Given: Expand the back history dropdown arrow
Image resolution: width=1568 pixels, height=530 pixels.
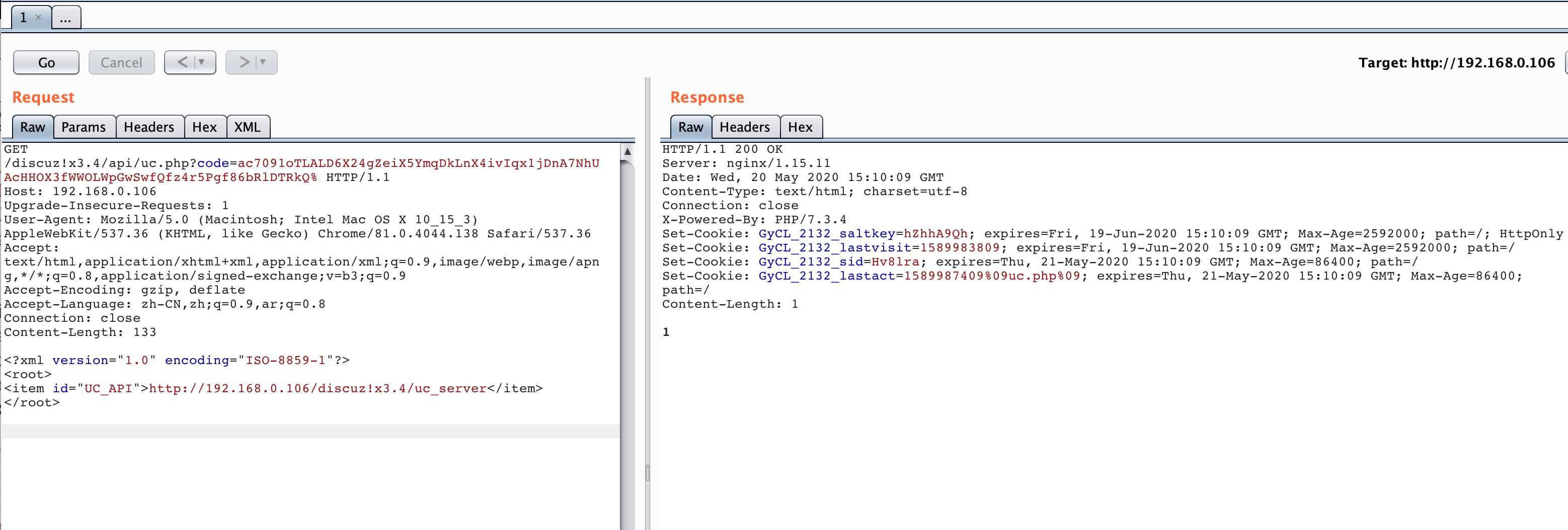Looking at the screenshot, I should [x=201, y=62].
